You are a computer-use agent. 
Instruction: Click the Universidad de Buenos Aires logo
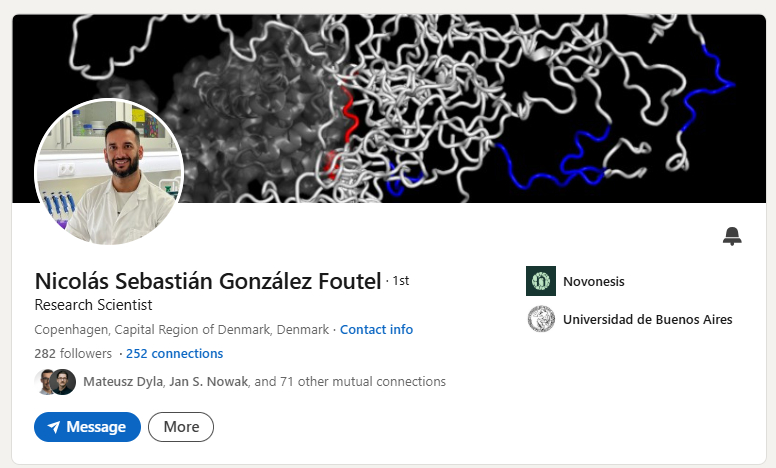(540, 320)
